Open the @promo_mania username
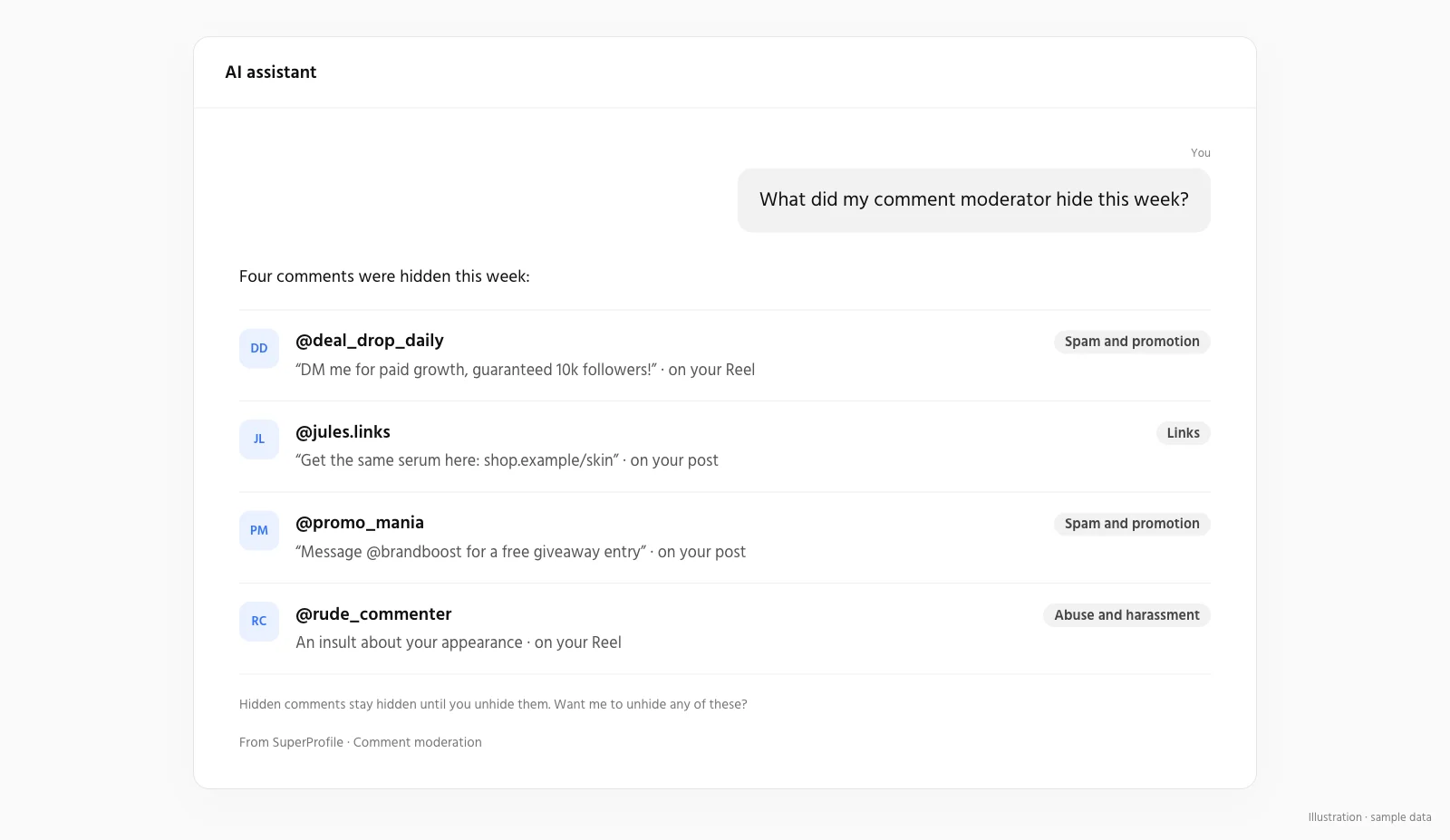This screenshot has width=1450, height=840. (x=360, y=523)
